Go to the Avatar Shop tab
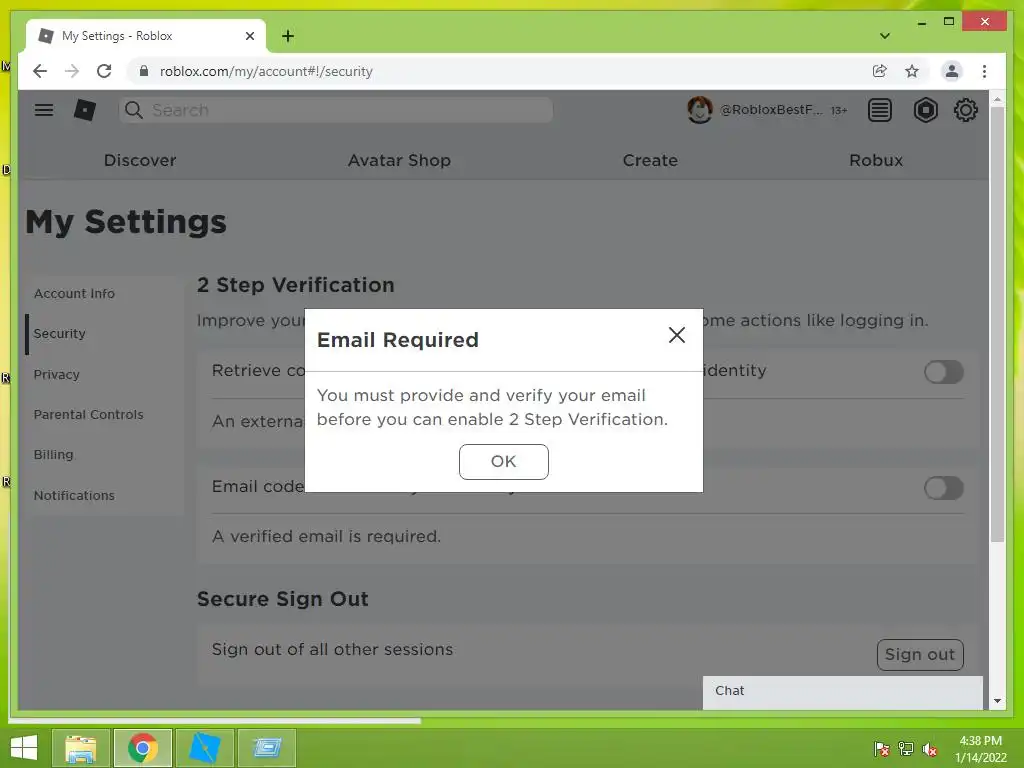 [399, 160]
